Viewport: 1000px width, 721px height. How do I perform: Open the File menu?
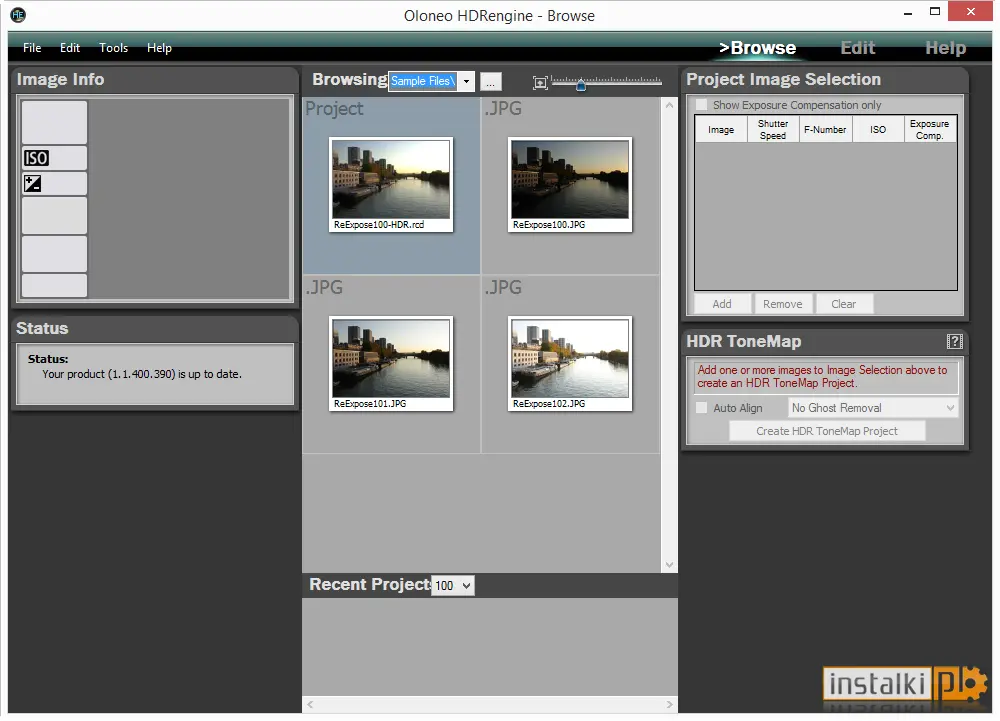click(x=32, y=48)
